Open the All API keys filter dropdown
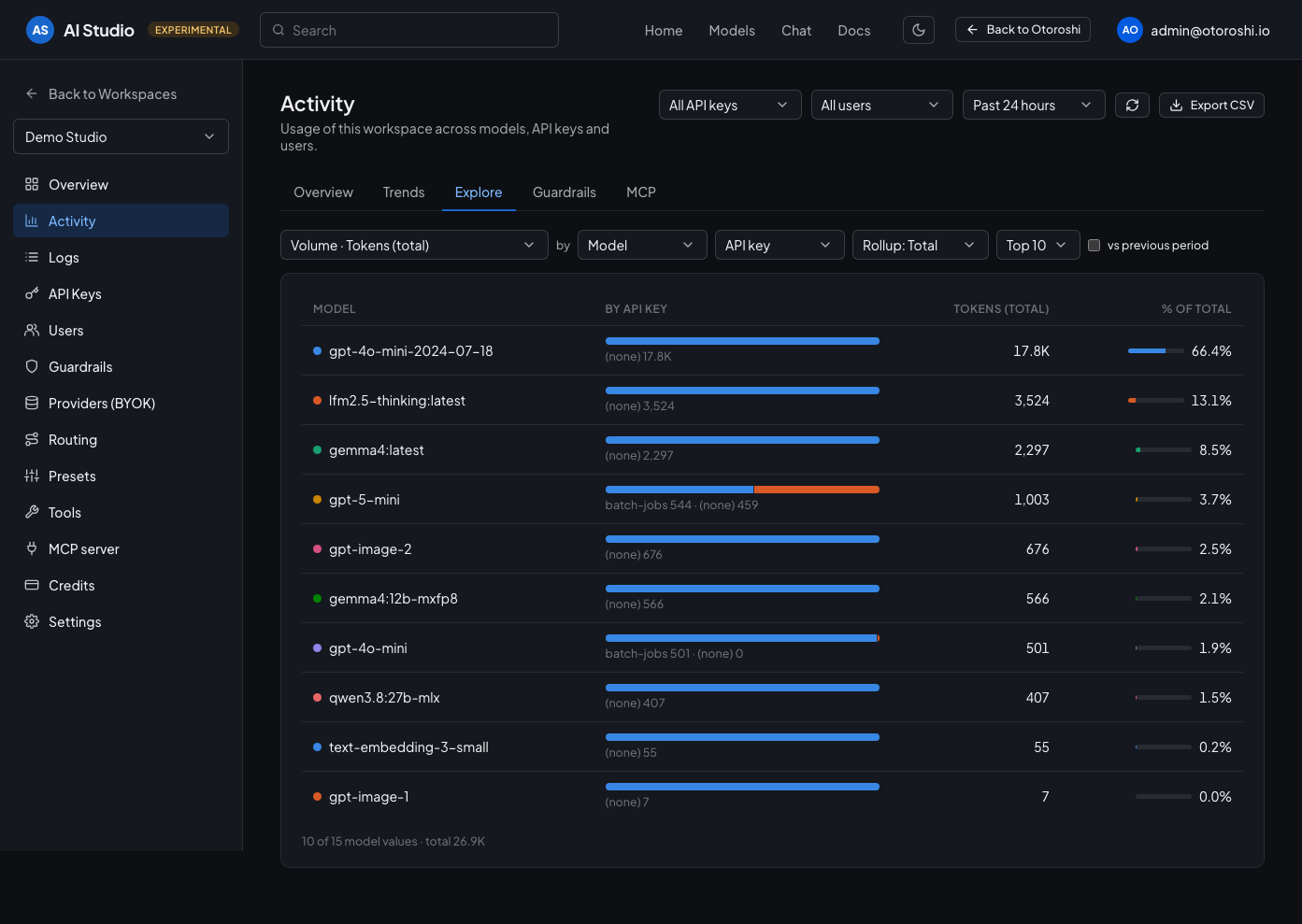This screenshot has width=1302, height=924. point(730,105)
